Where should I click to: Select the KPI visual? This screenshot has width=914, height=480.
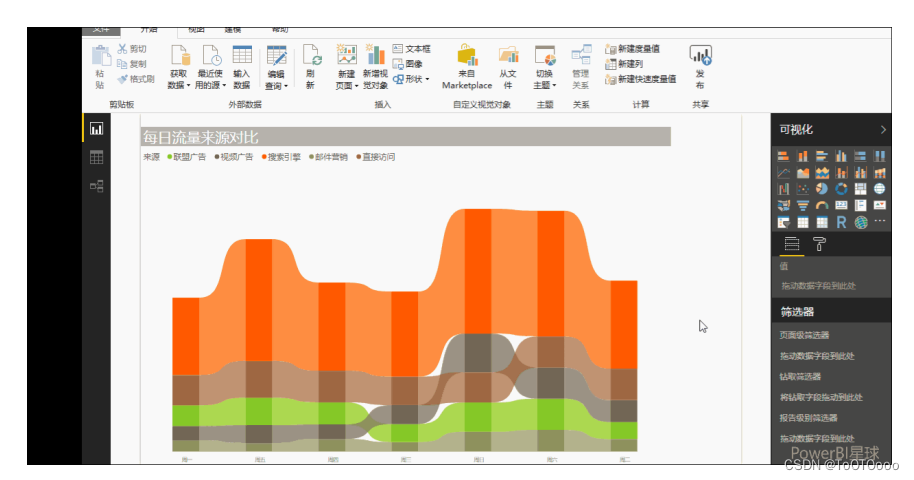[x=880, y=205]
